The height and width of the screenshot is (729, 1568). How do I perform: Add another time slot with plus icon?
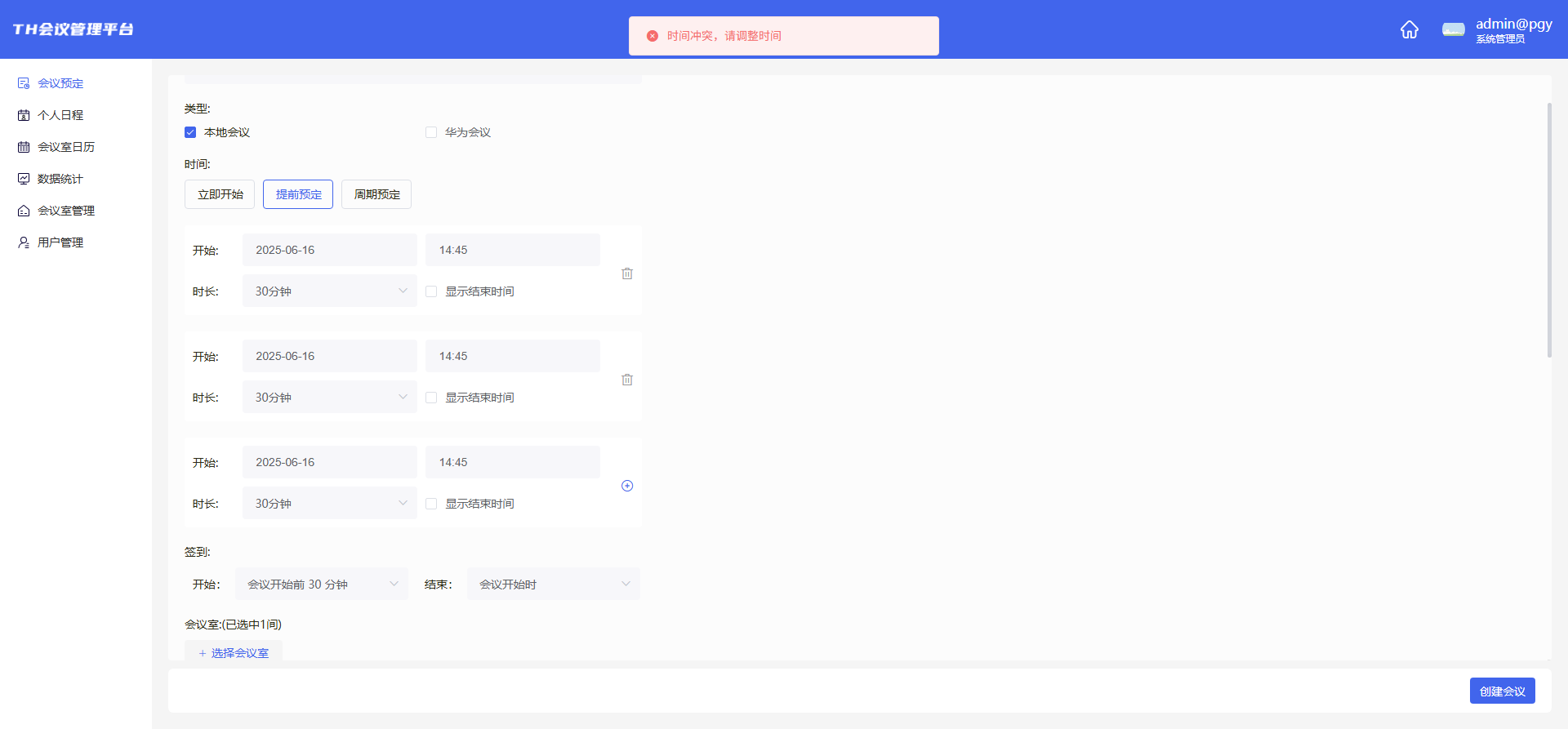pos(627,486)
